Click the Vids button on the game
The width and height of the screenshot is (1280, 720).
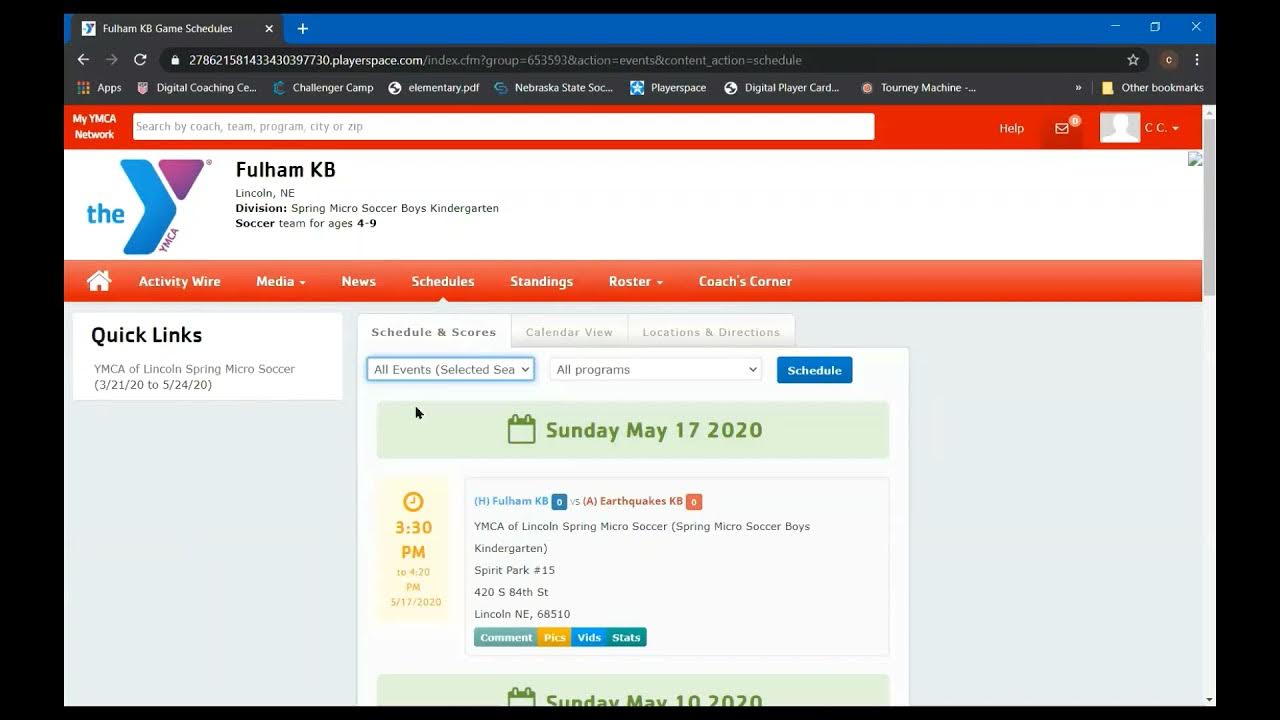pyautogui.click(x=589, y=637)
